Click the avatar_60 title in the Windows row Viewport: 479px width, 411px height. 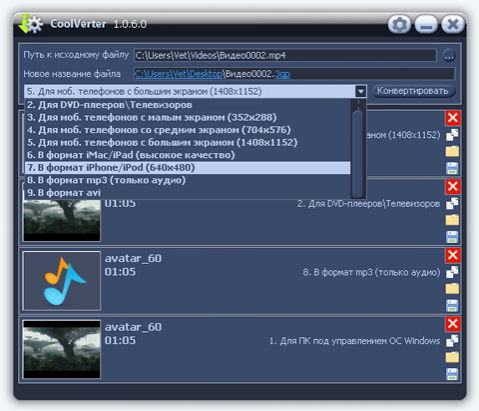tap(133, 327)
